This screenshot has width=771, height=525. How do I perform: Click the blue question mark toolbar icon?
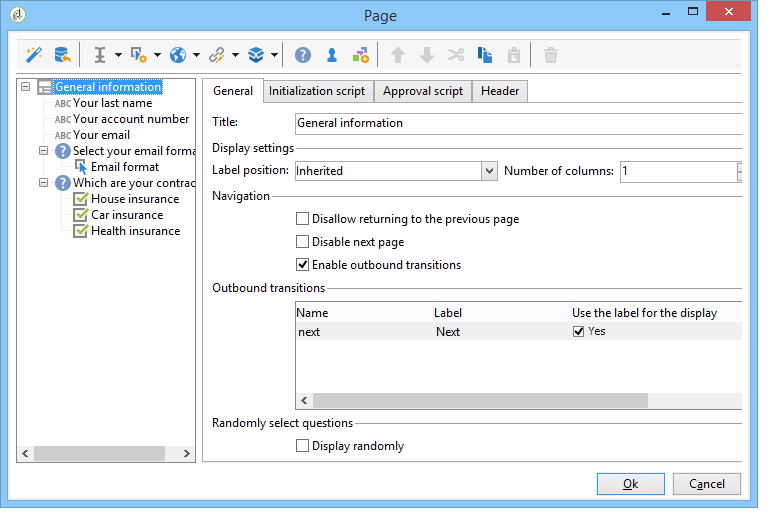(x=302, y=55)
